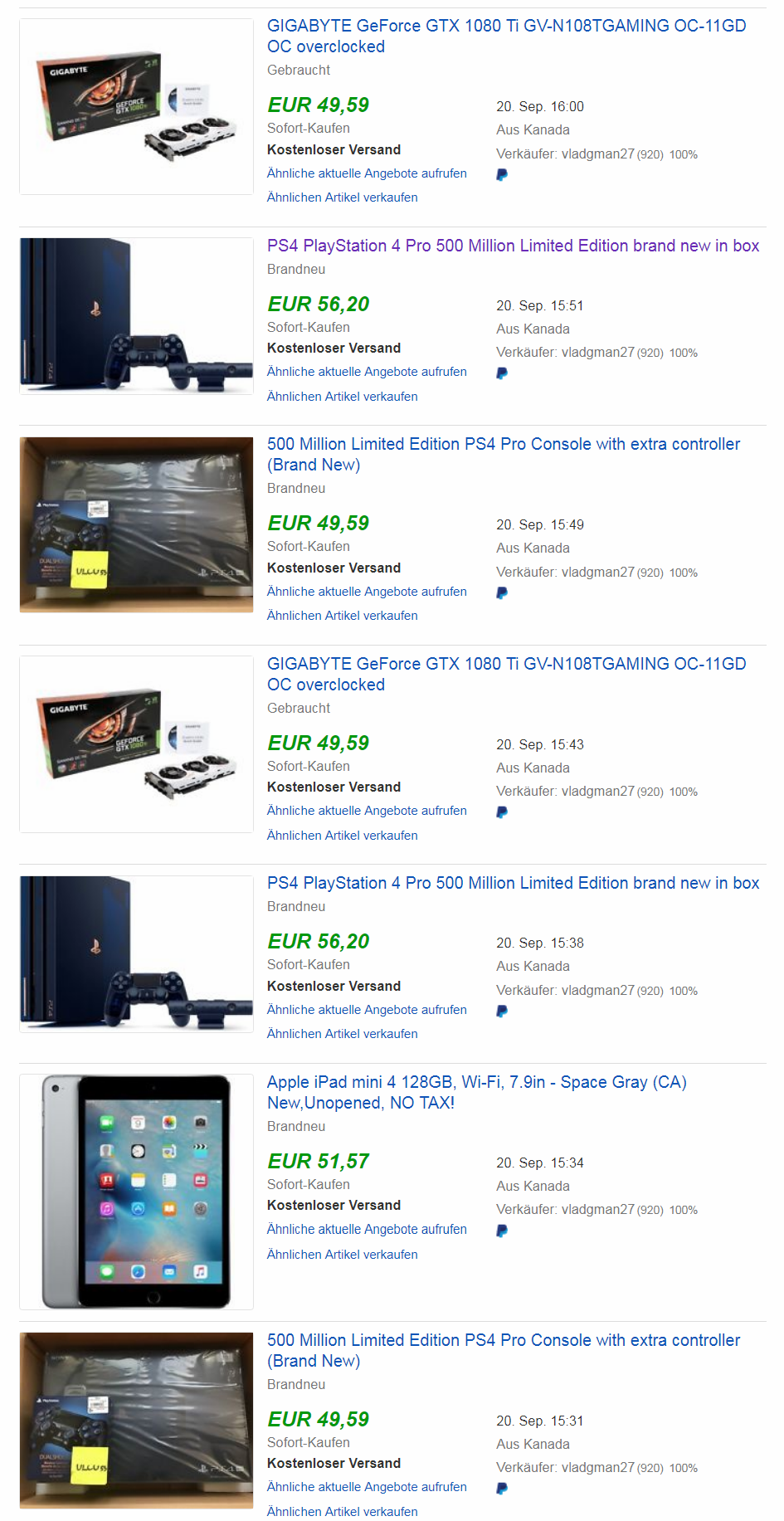Click the PayPal icon under the 15:31 listing
The width and height of the screenshot is (784, 1521).
pyautogui.click(x=502, y=1489)
